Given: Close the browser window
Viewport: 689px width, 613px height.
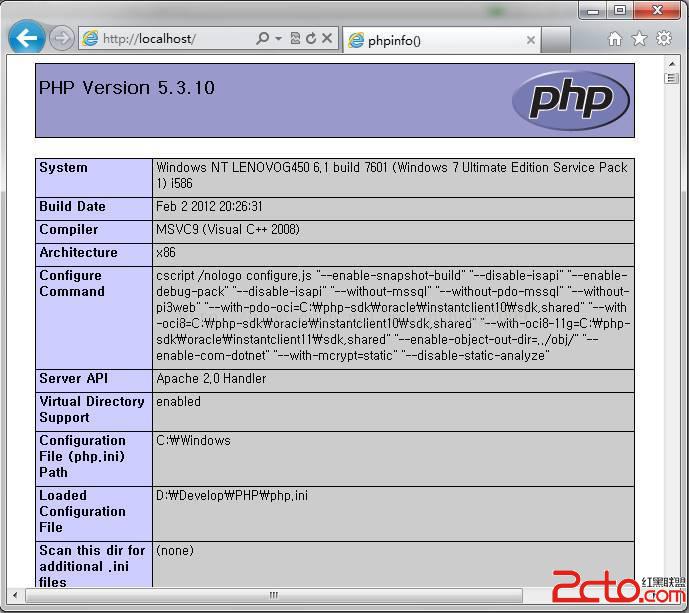Looking at the screenshot, I should click(x=657, y=10).
